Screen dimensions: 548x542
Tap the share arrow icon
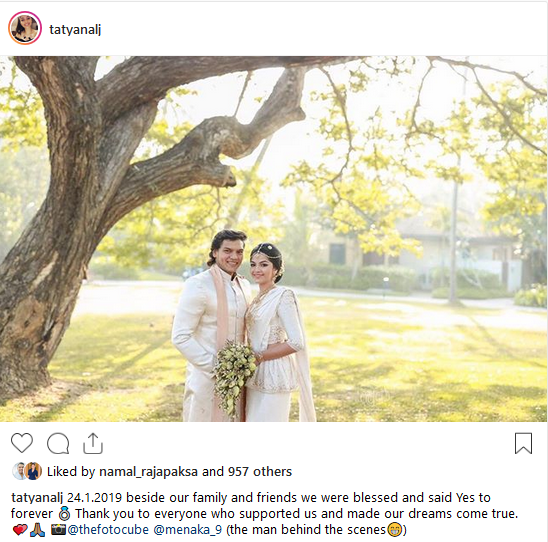click(93, 443)
